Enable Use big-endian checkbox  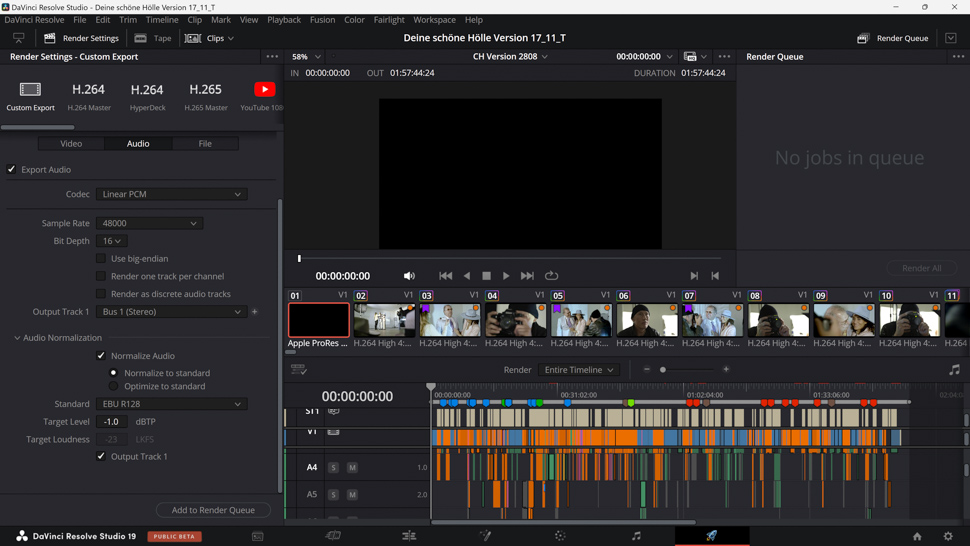pos(101,258)
